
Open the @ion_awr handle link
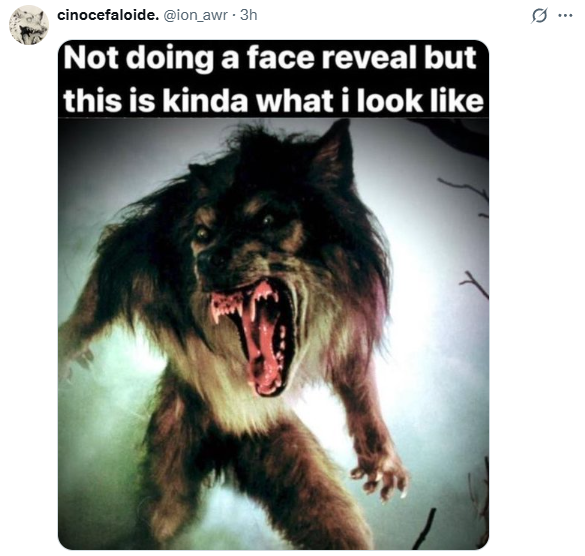195,15
